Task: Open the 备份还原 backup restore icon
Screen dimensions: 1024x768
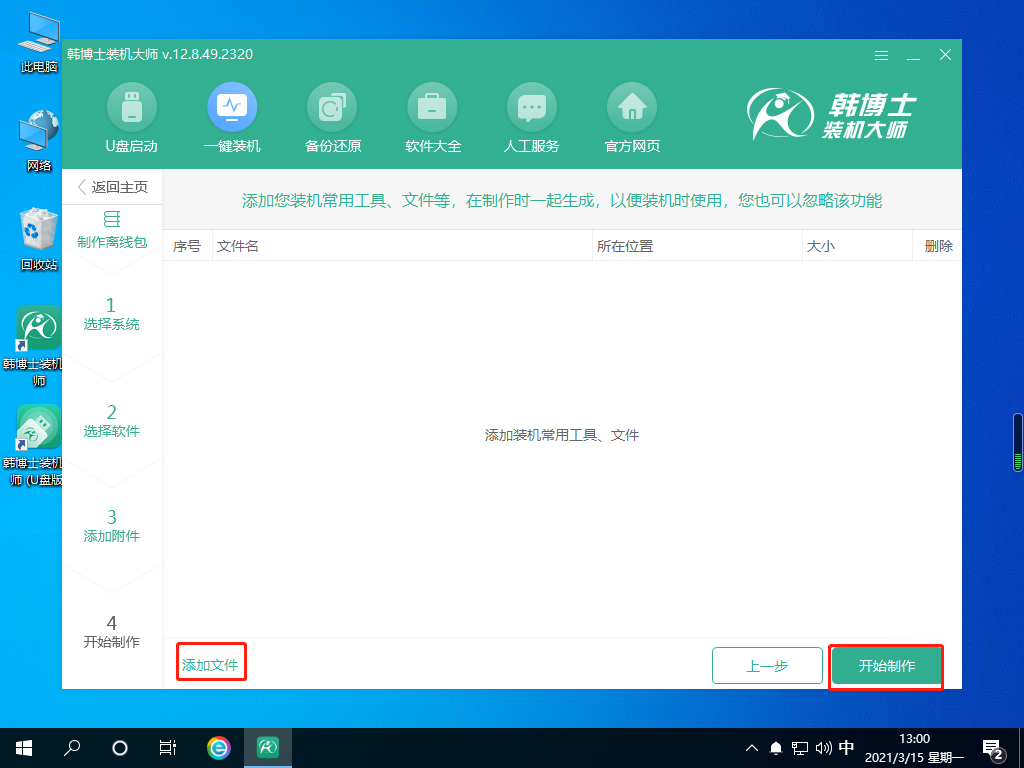Action: (x=332, y=107)
